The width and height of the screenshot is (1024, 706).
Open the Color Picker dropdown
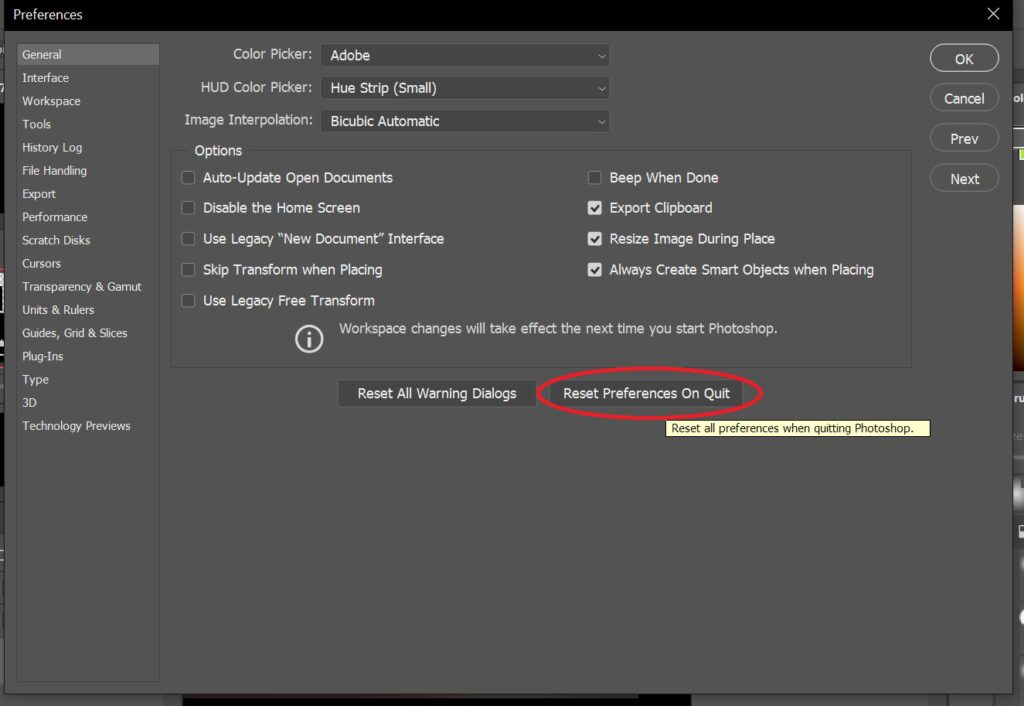[465, 55]
